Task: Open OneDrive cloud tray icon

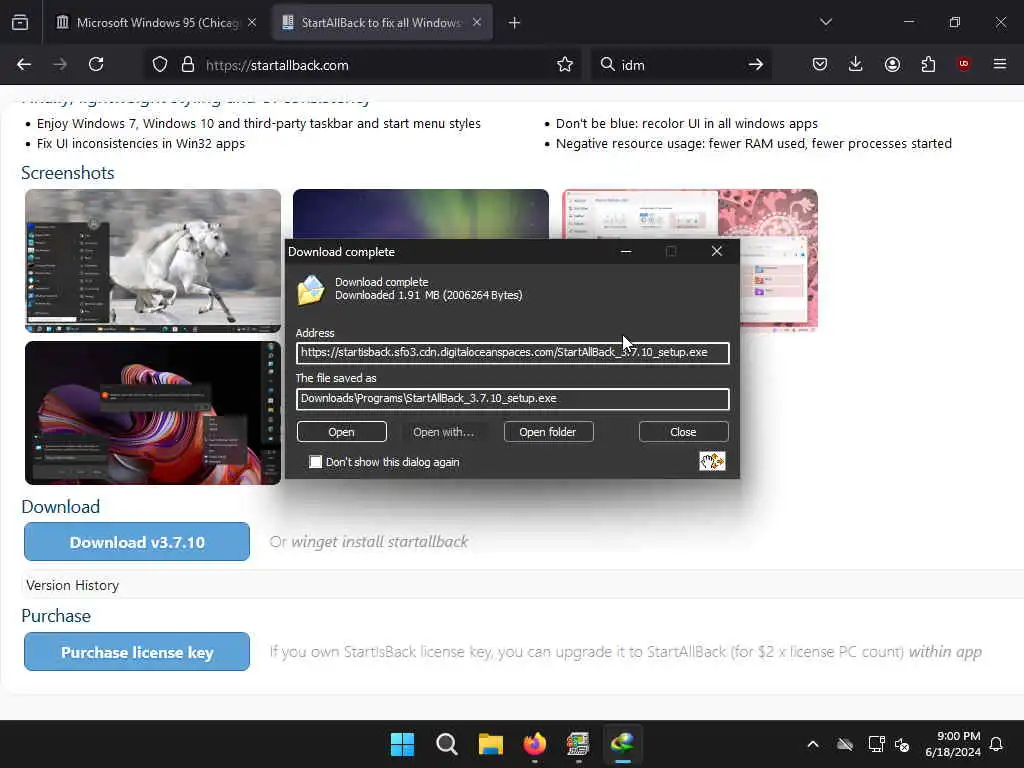Action: coord(844,744)
